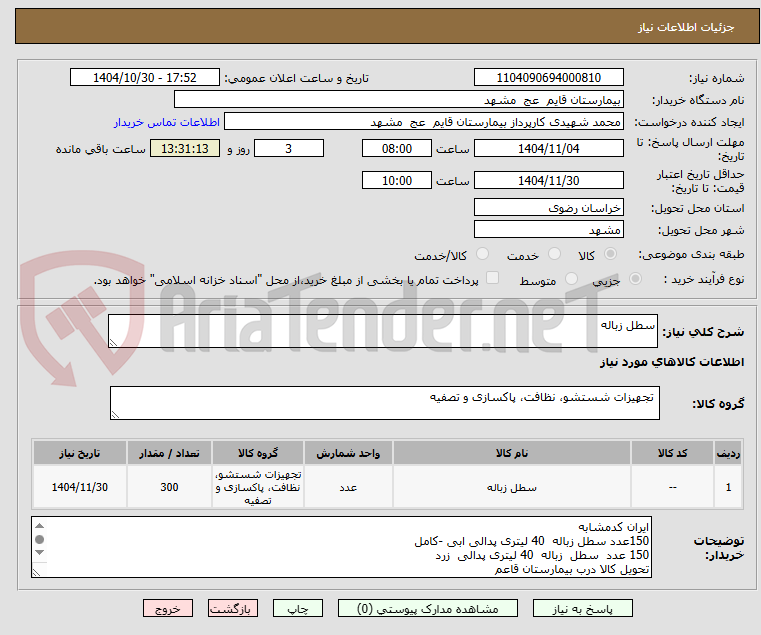Click the table cell تجهیزات شستشو، نظافت
The height and width of the screenshot is (635, 761).
coord(258,487)
